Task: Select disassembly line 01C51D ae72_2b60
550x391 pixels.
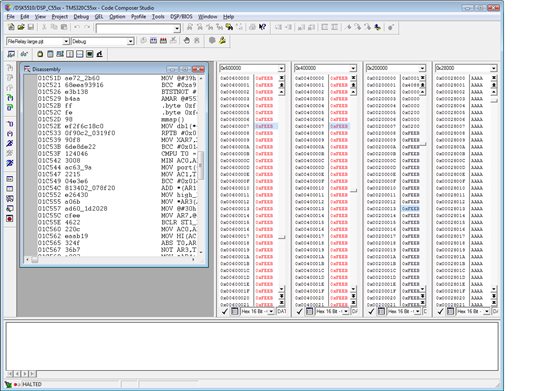Action: tap(118, 78)
